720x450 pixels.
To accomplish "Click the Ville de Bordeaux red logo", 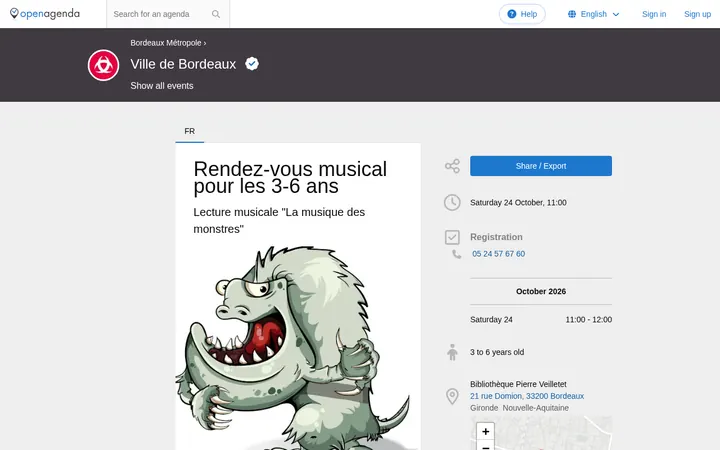I will tap(103, 65).
